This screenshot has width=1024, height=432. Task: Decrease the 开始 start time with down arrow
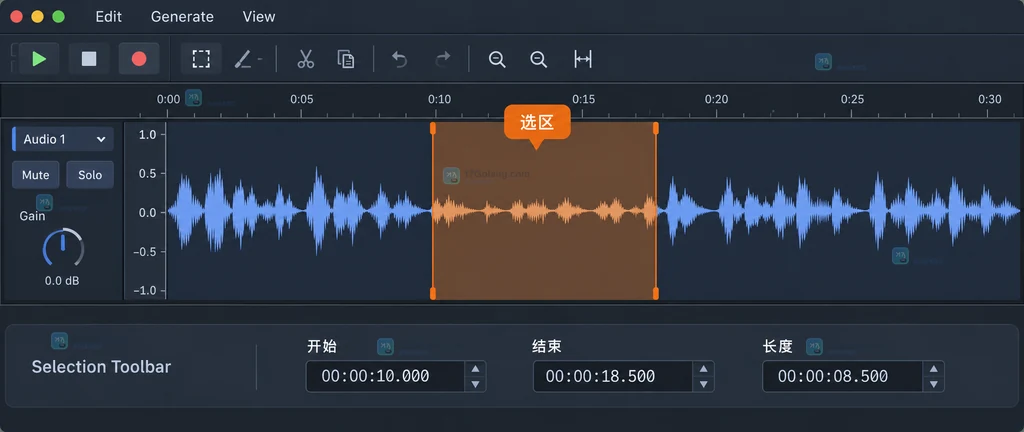pyautogui.click(x=475, y=384)
